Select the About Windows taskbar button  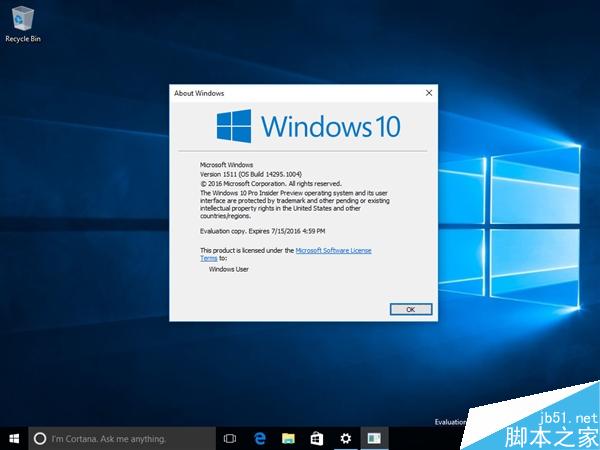point(374,439)
